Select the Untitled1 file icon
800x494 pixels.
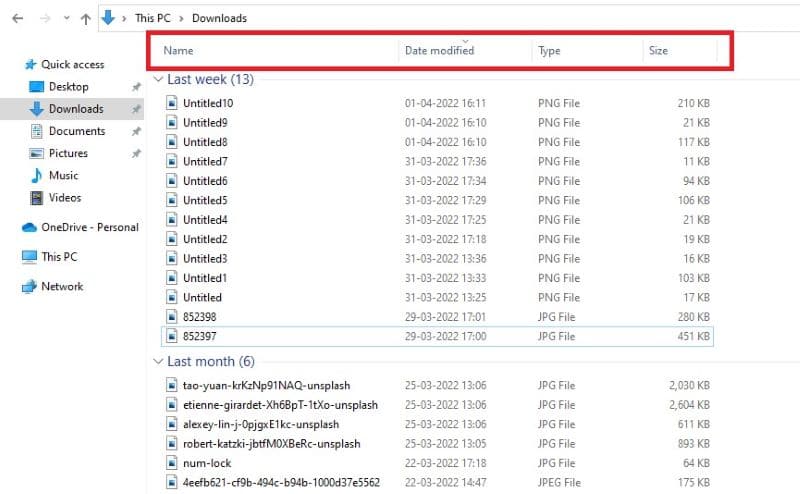(172, 278)
